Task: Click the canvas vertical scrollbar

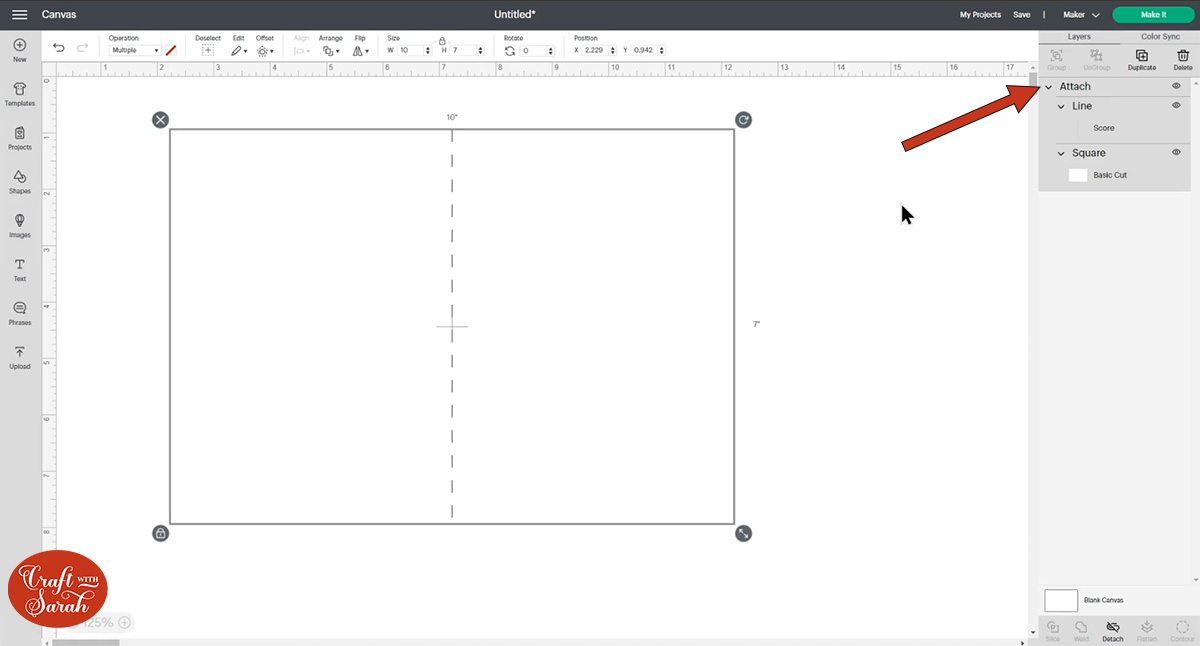Action: [x=1033, y=81]
